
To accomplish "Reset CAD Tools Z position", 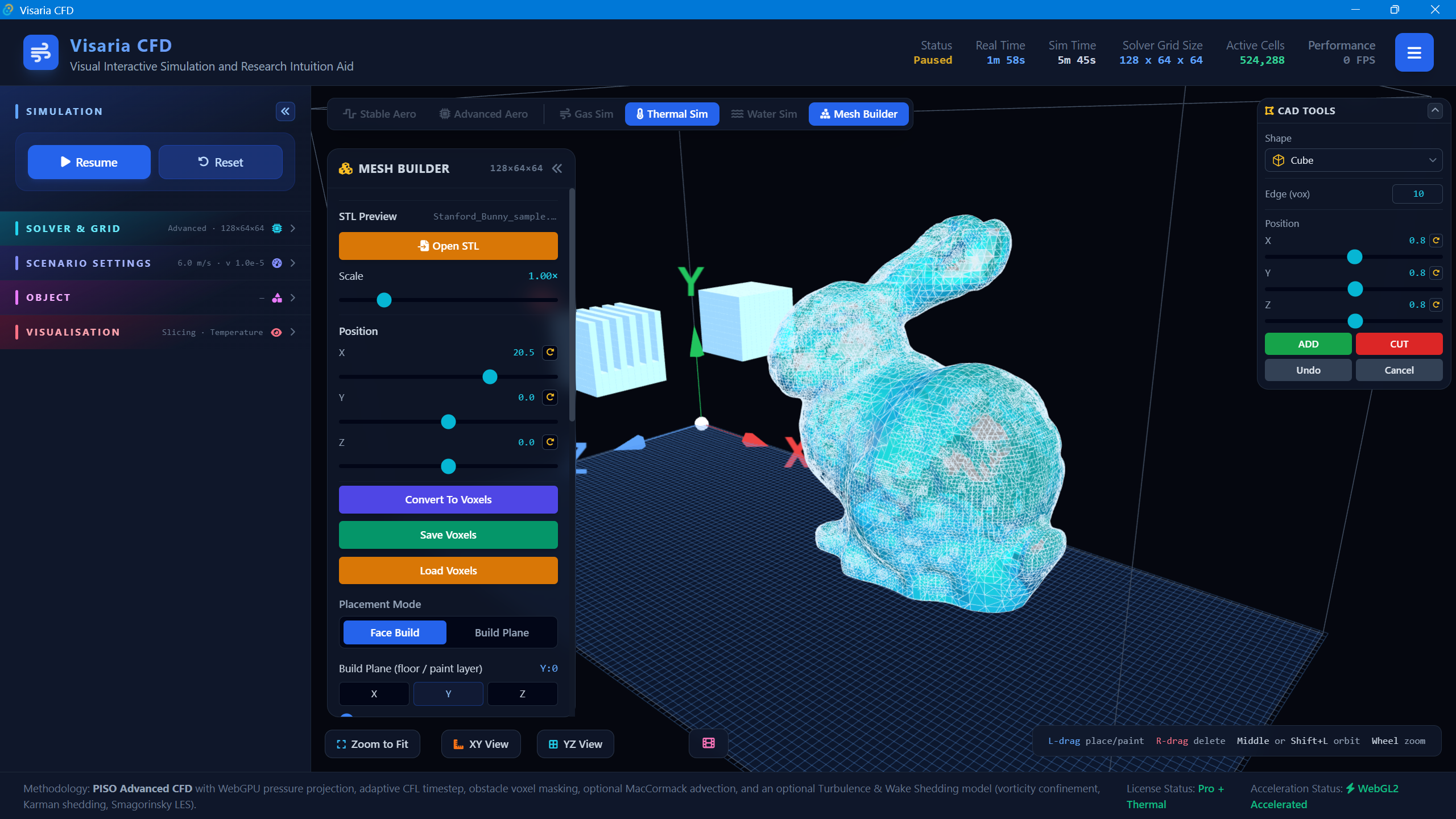I will tap(1436, 305).
